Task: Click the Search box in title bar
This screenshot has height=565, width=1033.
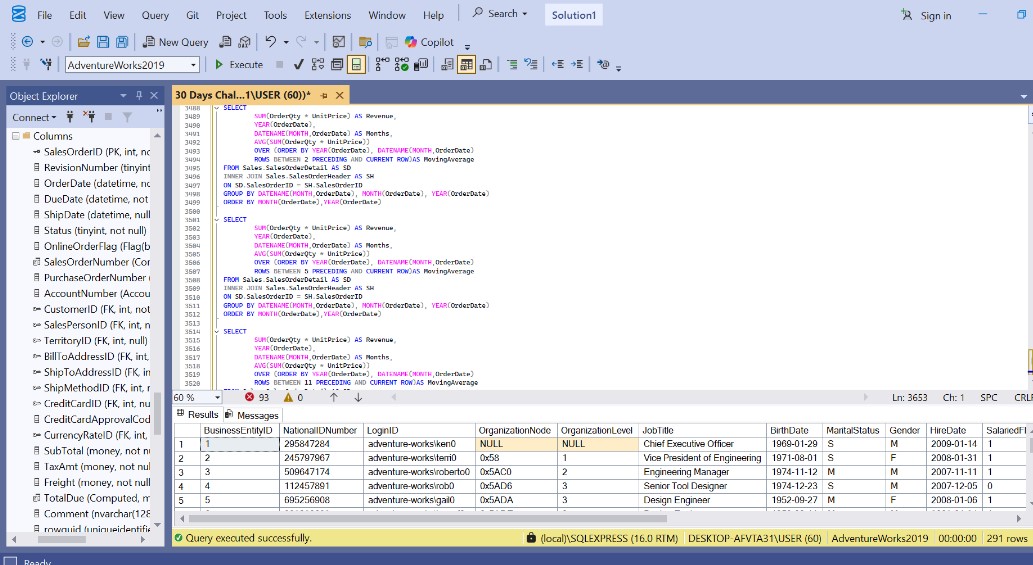Action: (x=502, y=14)
